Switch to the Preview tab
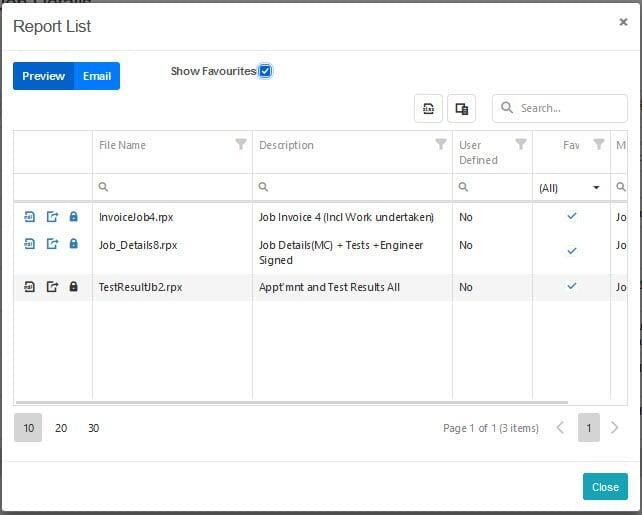 44,76
